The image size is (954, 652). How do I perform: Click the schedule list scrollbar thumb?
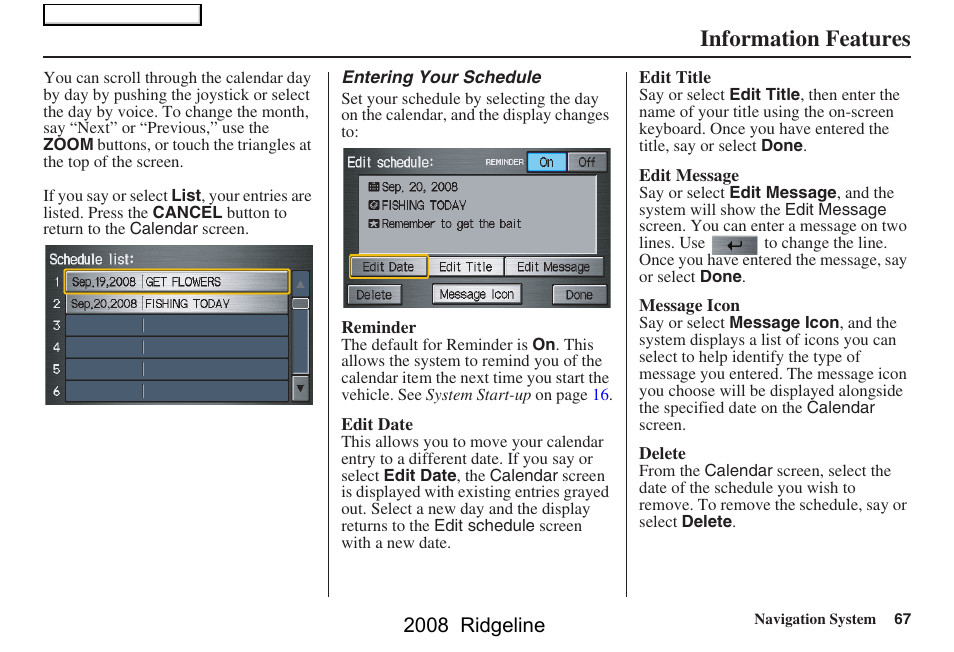[x=301, y=303]
